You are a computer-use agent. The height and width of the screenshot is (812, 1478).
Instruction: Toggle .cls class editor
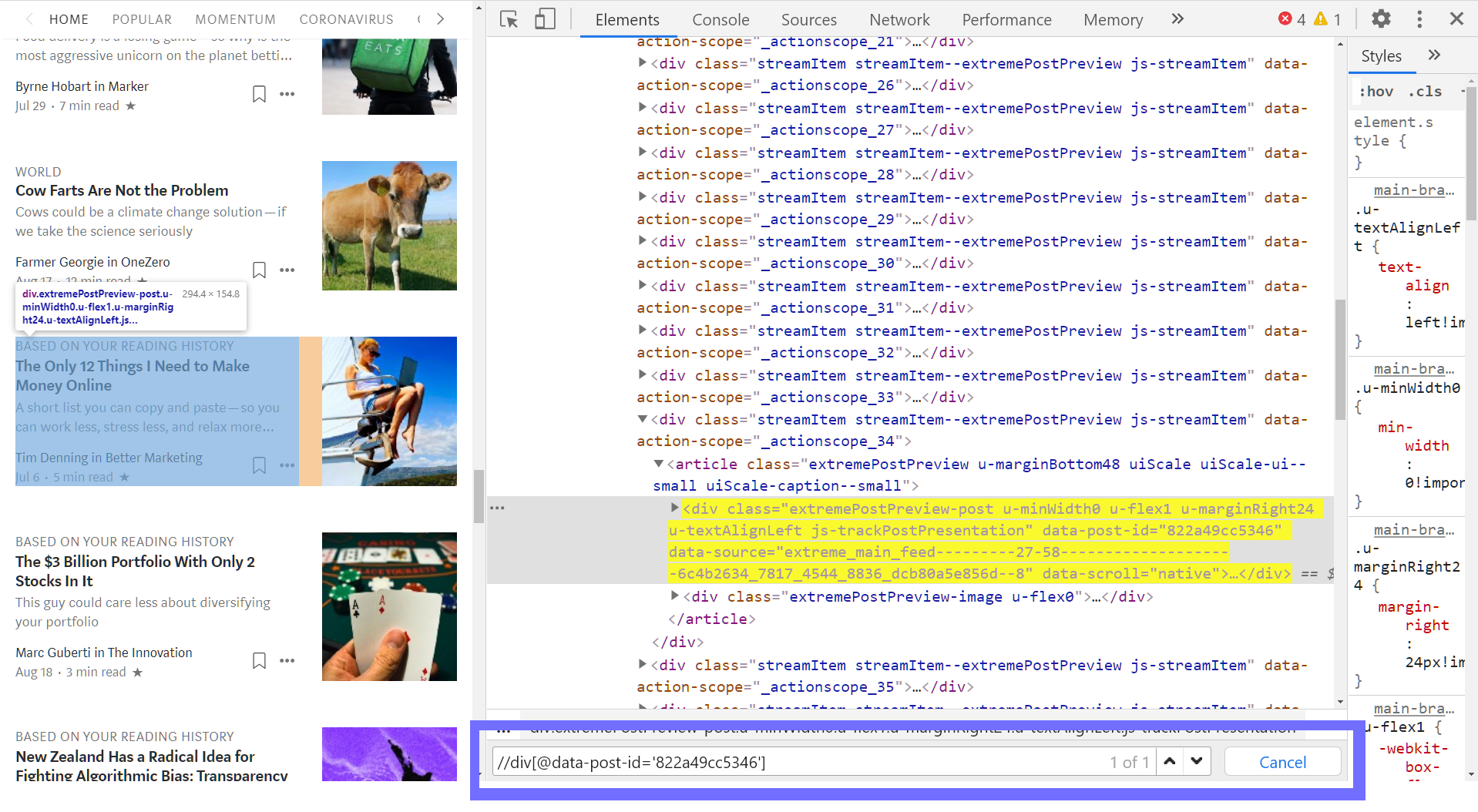(1425, 92)
